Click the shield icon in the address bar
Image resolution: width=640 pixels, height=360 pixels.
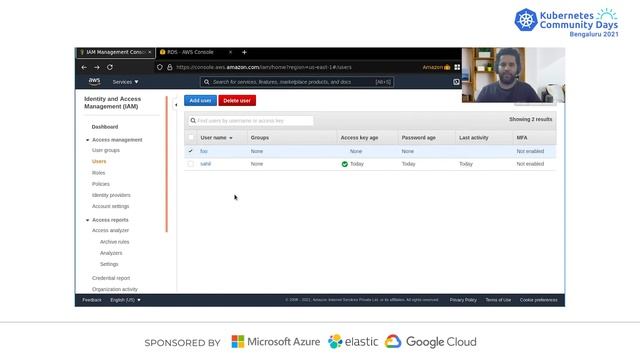[x=160, y=67]
